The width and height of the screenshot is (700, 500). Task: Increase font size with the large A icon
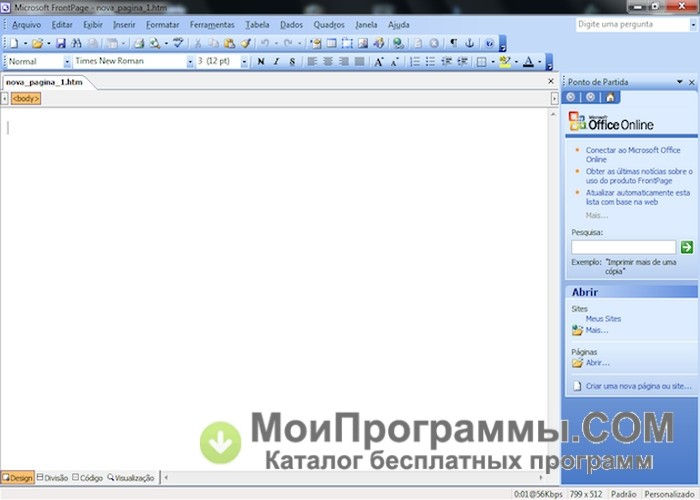[x=379, y=62]
